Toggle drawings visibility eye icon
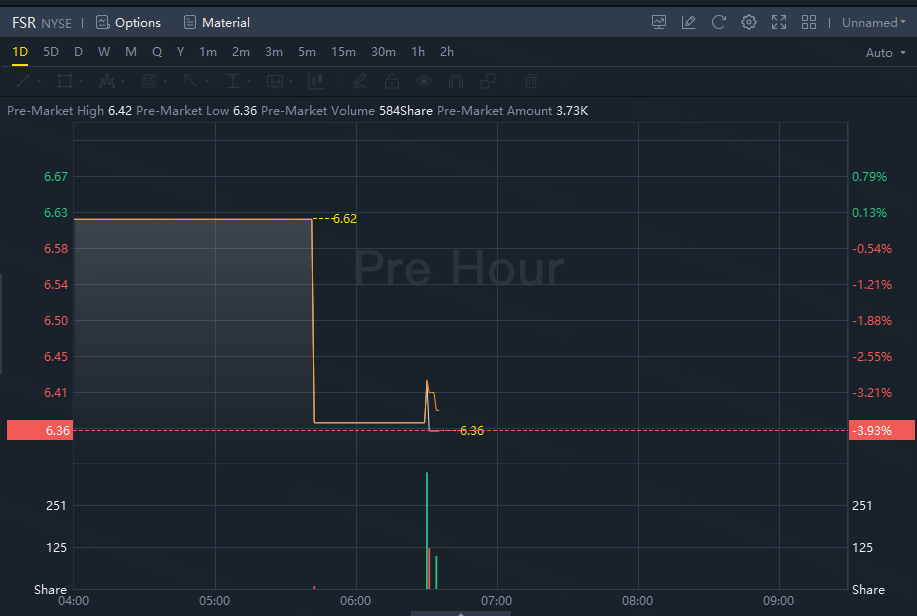Screen dimensions: 917x616 (424, 81)
